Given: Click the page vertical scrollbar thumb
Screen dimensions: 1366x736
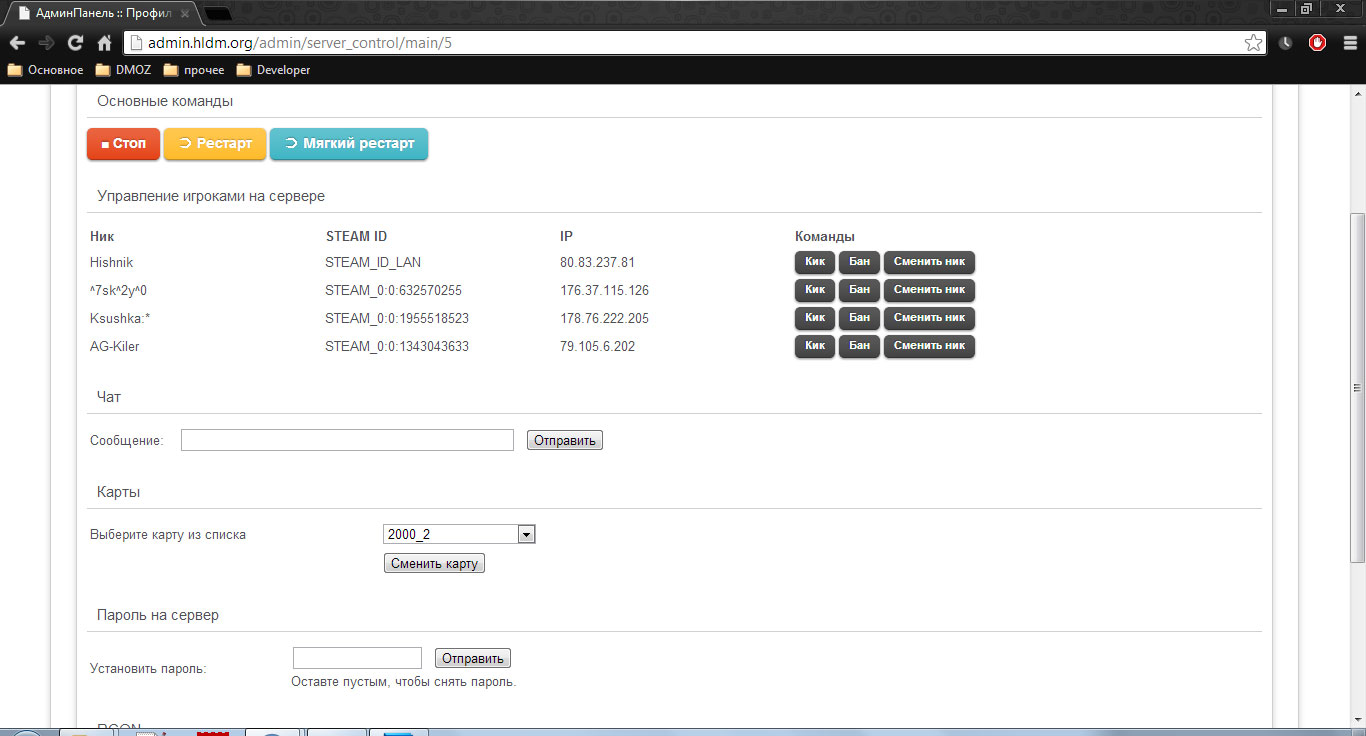Looking at the screenshot, I should tap(1357, 388).
